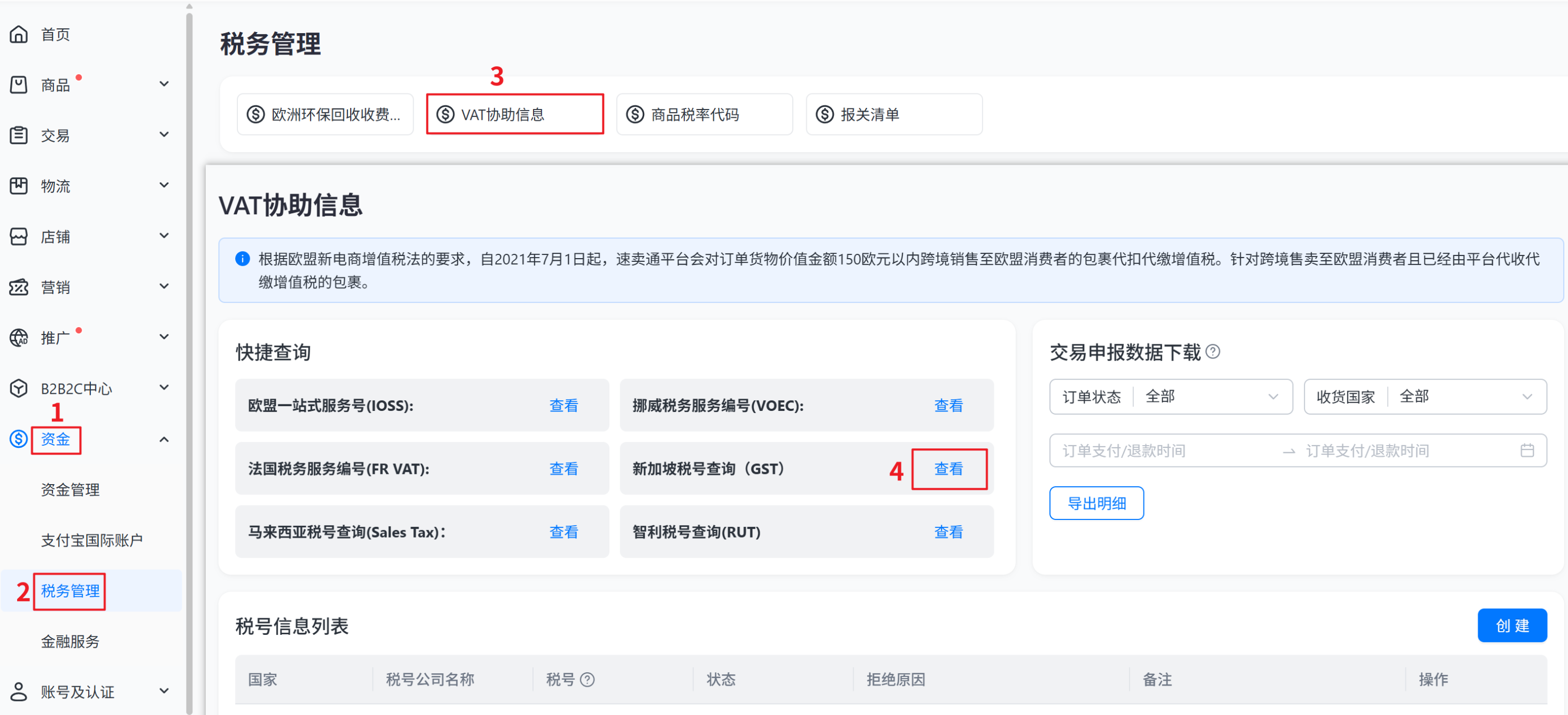This screenshot has height=715, width=1568.
Task: Click the 商品 shopping bag icon
Action: pyautogui.click(x=18, y=84)
